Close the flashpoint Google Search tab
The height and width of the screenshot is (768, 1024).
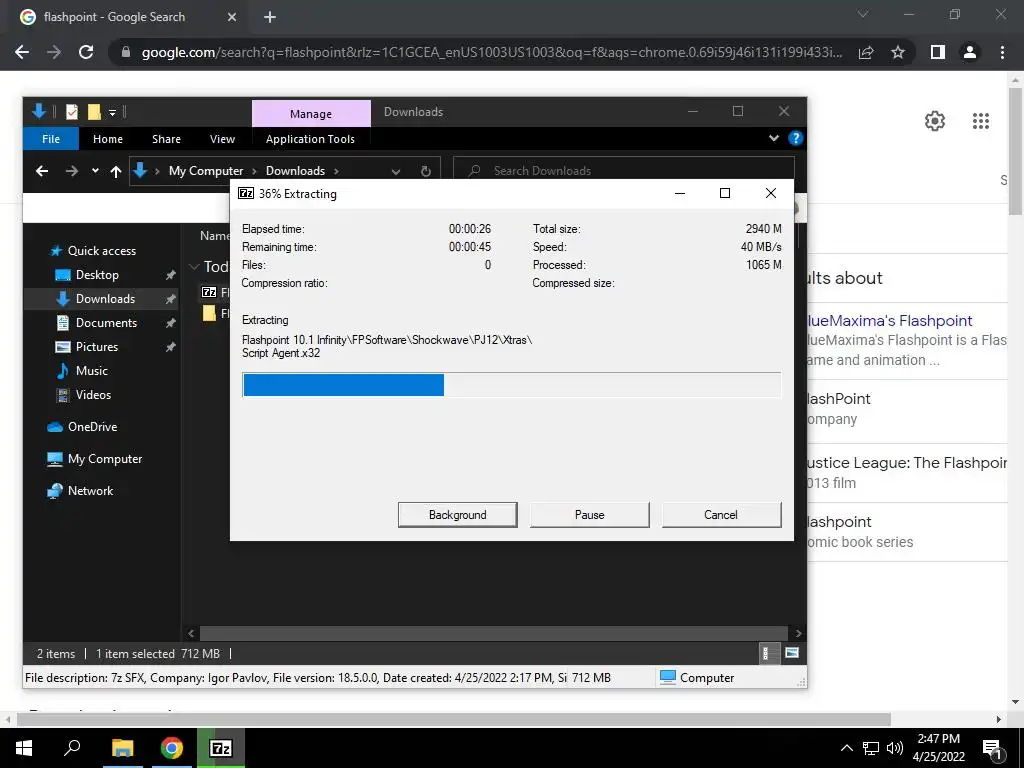232,17
